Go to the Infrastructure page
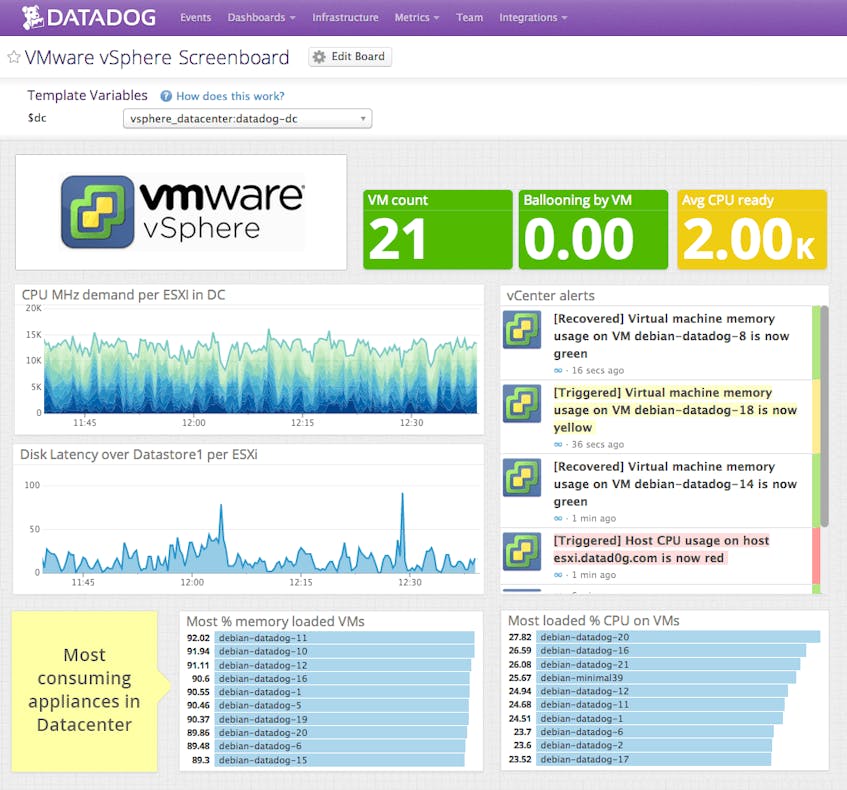The height and width of the screenshot is (790, 847). (x=345, y=17)
